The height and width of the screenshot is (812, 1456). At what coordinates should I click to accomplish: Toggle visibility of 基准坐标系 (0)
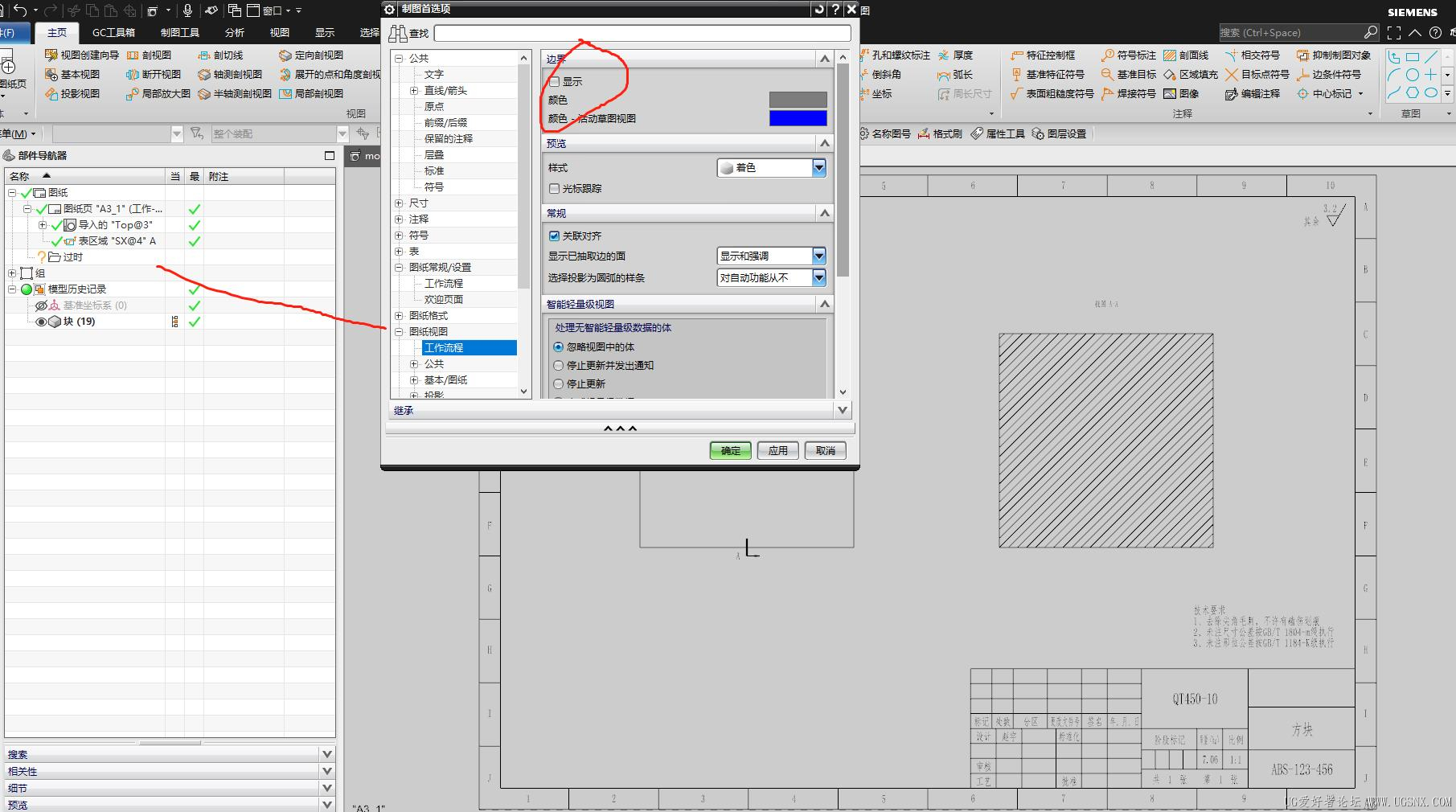click(41, 306)
